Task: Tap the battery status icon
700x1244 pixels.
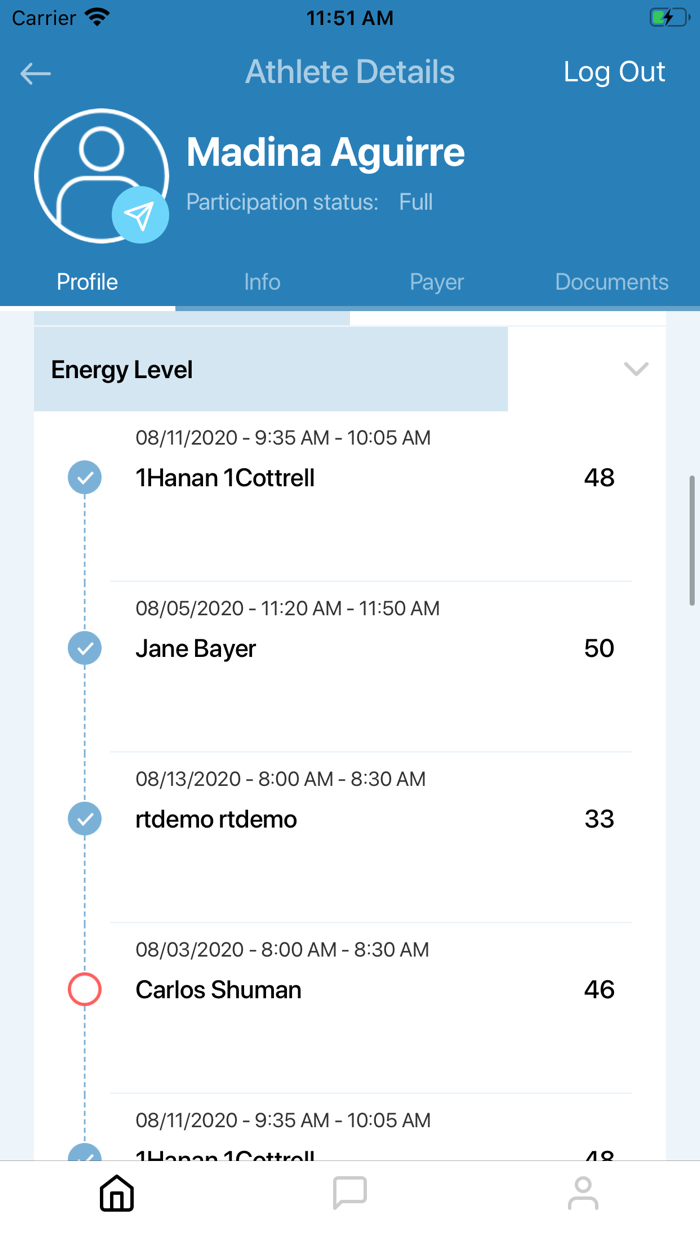Action: point(667,18)
